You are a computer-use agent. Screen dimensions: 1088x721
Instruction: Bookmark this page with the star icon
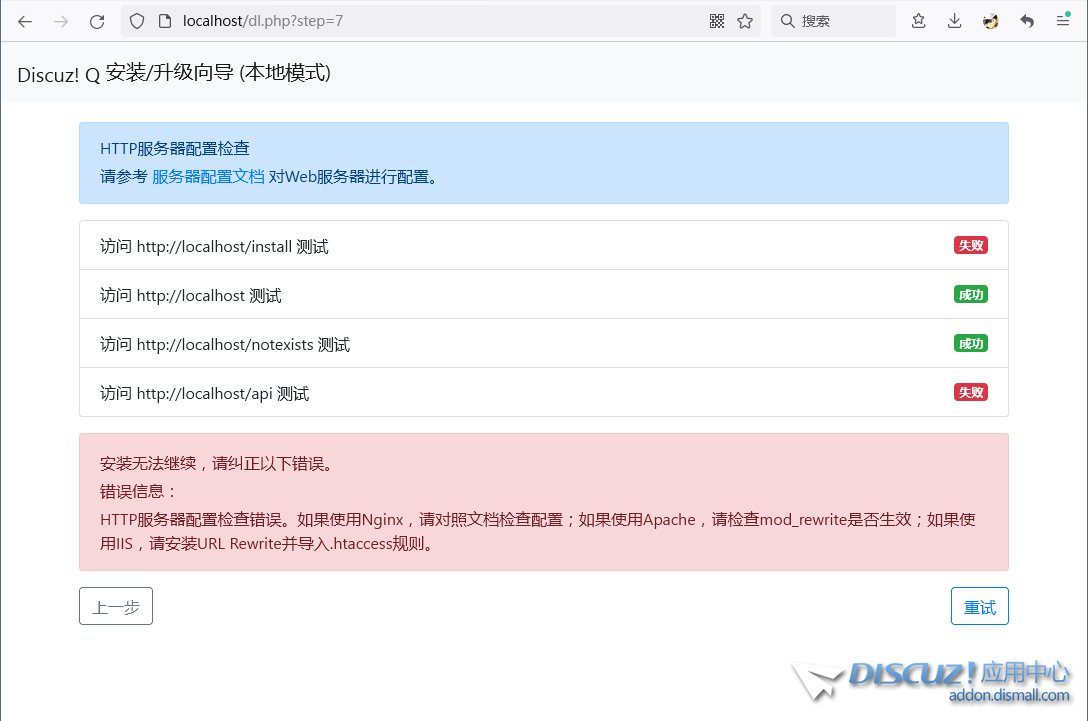(745, 21)
